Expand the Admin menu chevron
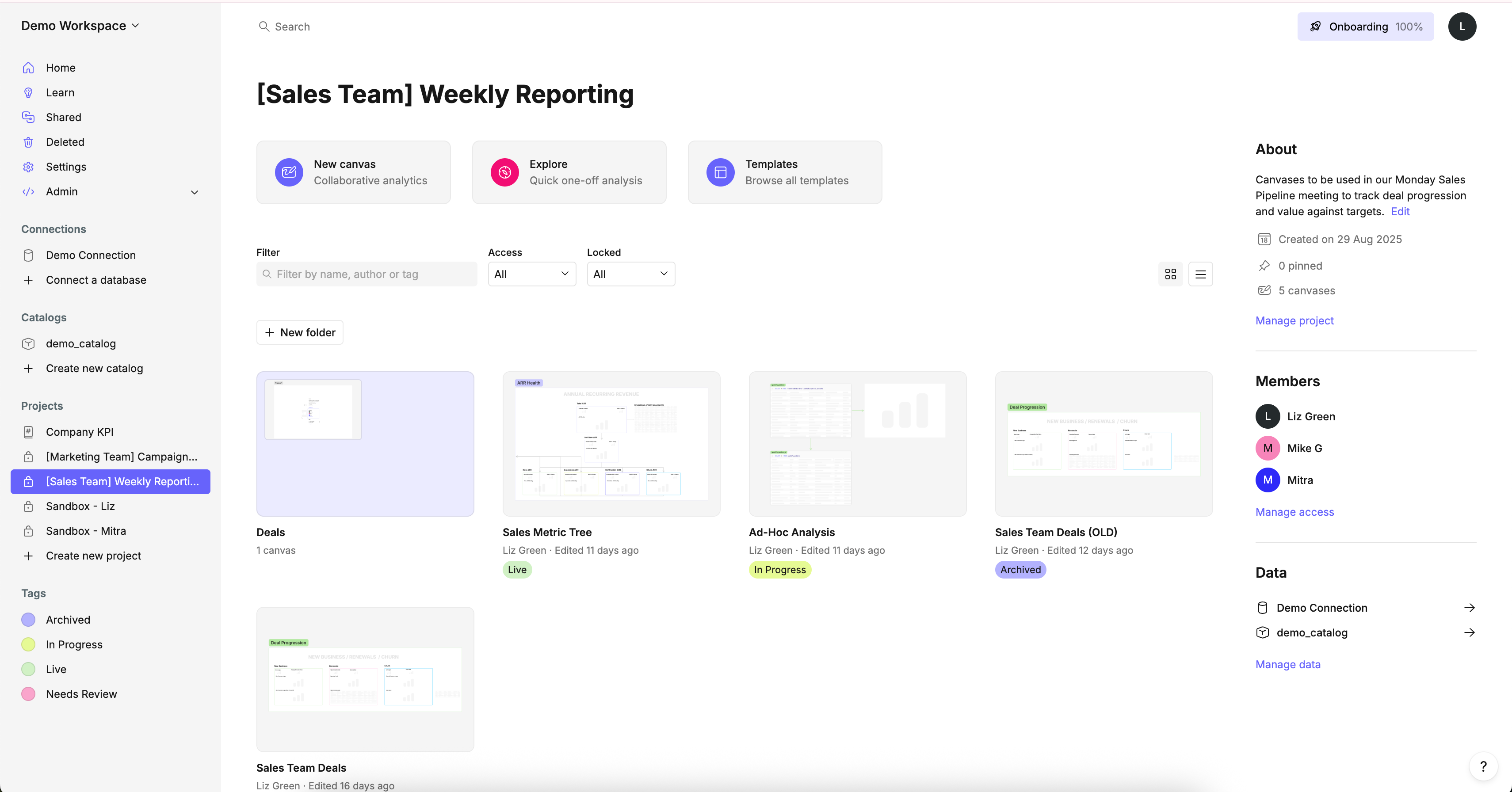 pos(194,192)
